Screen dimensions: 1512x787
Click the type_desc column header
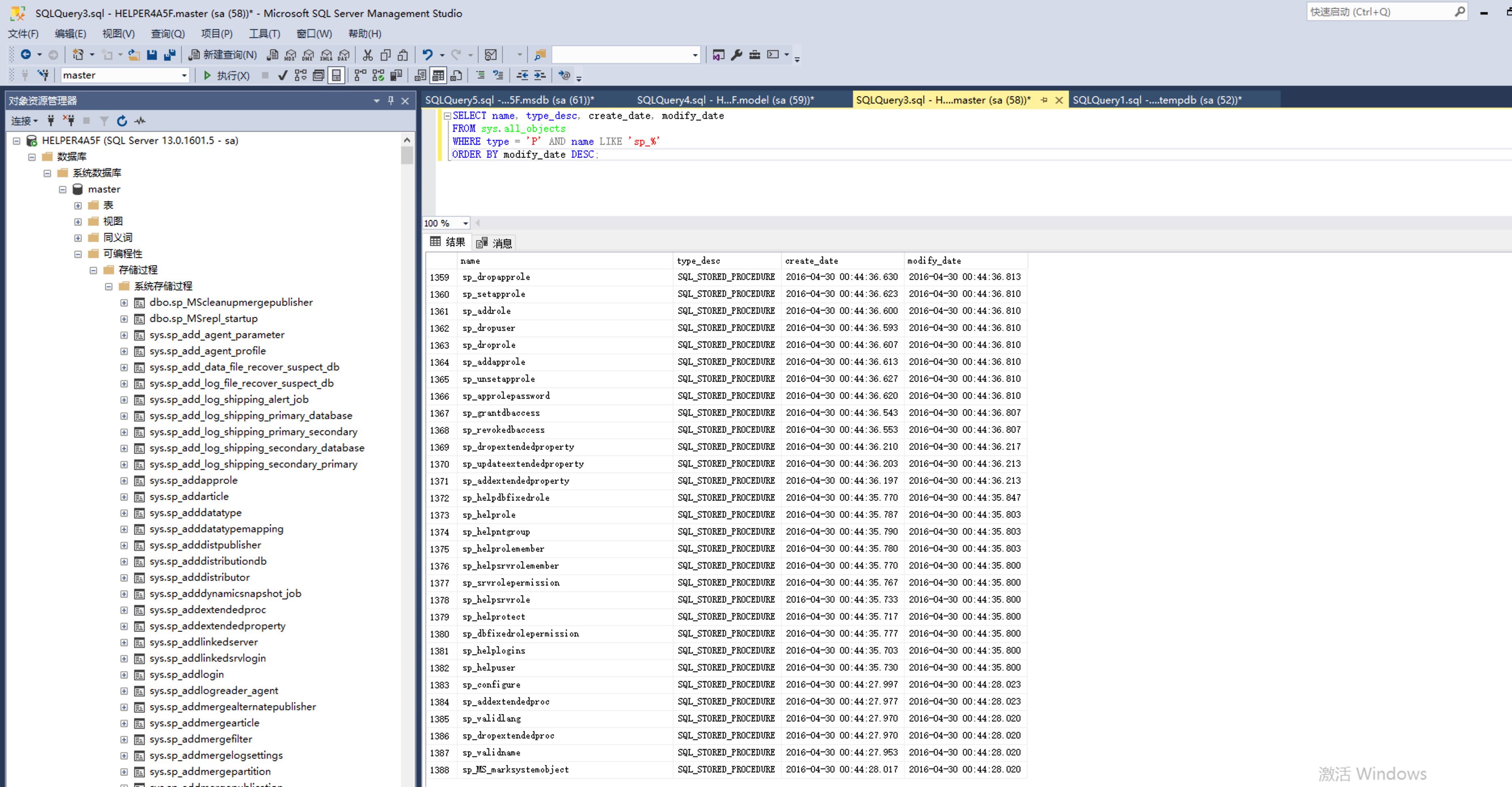coord(727,261)
